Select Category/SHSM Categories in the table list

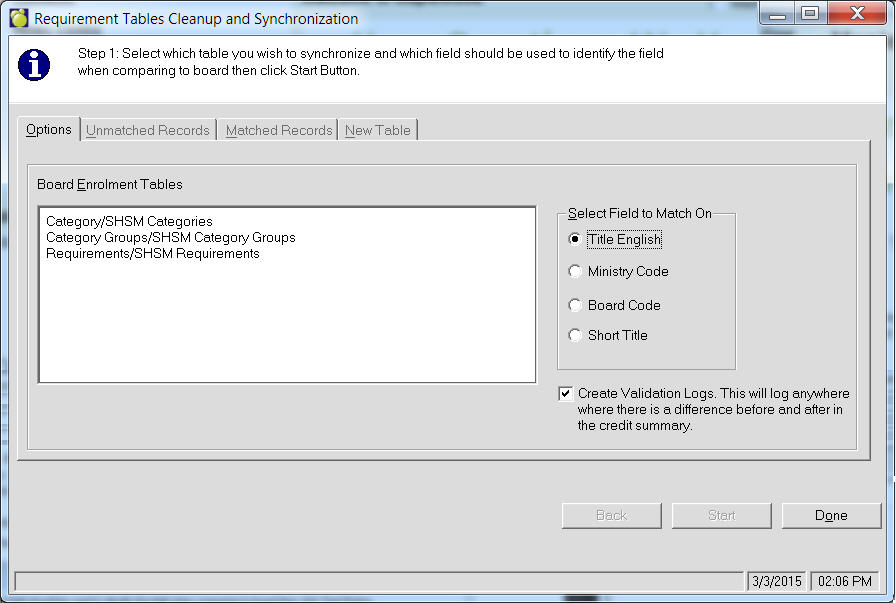pos(129,221)
